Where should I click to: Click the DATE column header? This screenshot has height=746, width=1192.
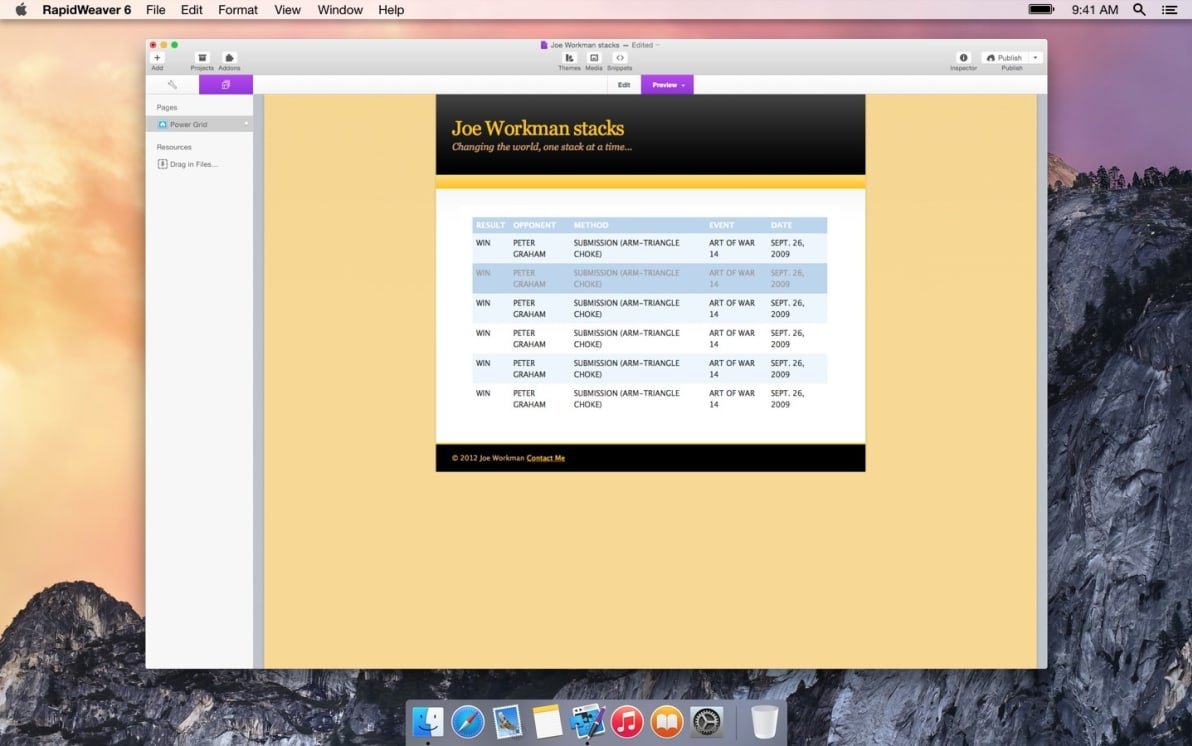781,225
